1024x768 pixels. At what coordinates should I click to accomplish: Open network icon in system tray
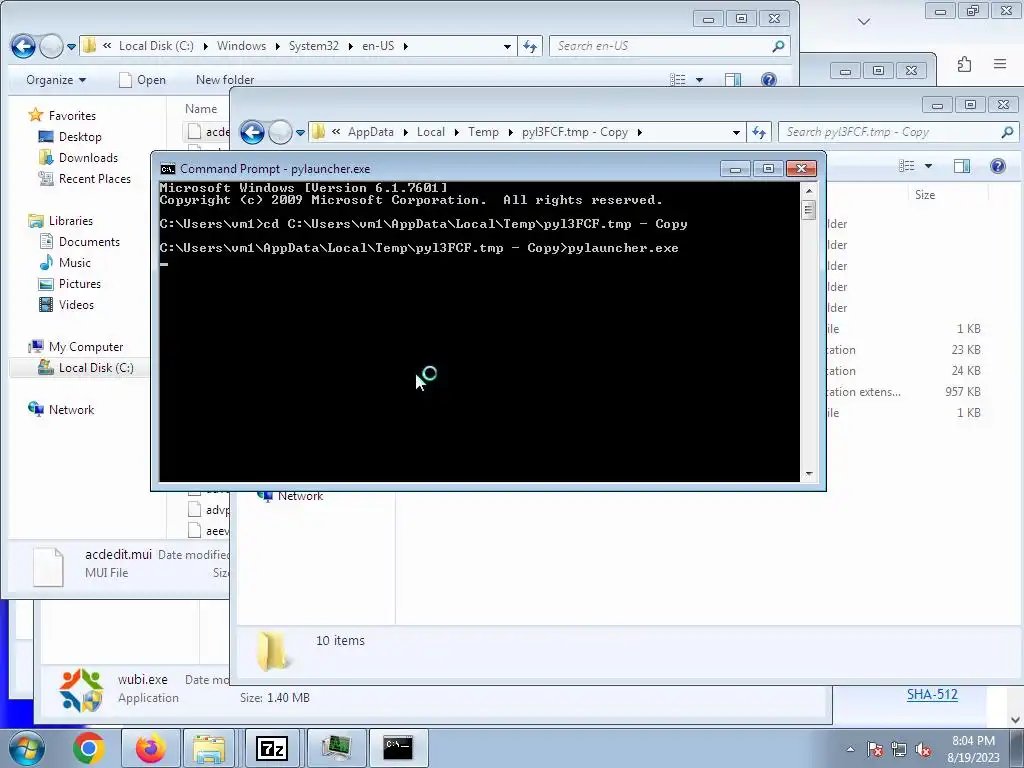click(x=899, y=750)
